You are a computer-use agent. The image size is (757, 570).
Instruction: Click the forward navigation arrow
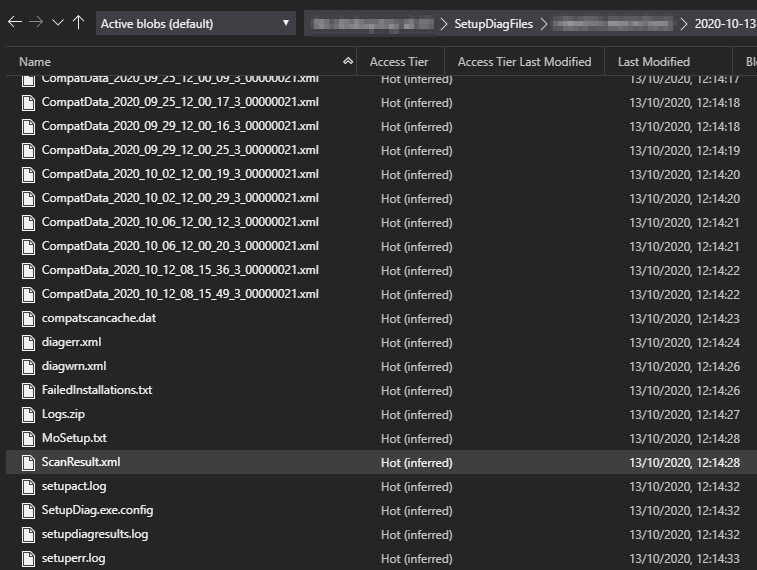[x=36, y=23]
